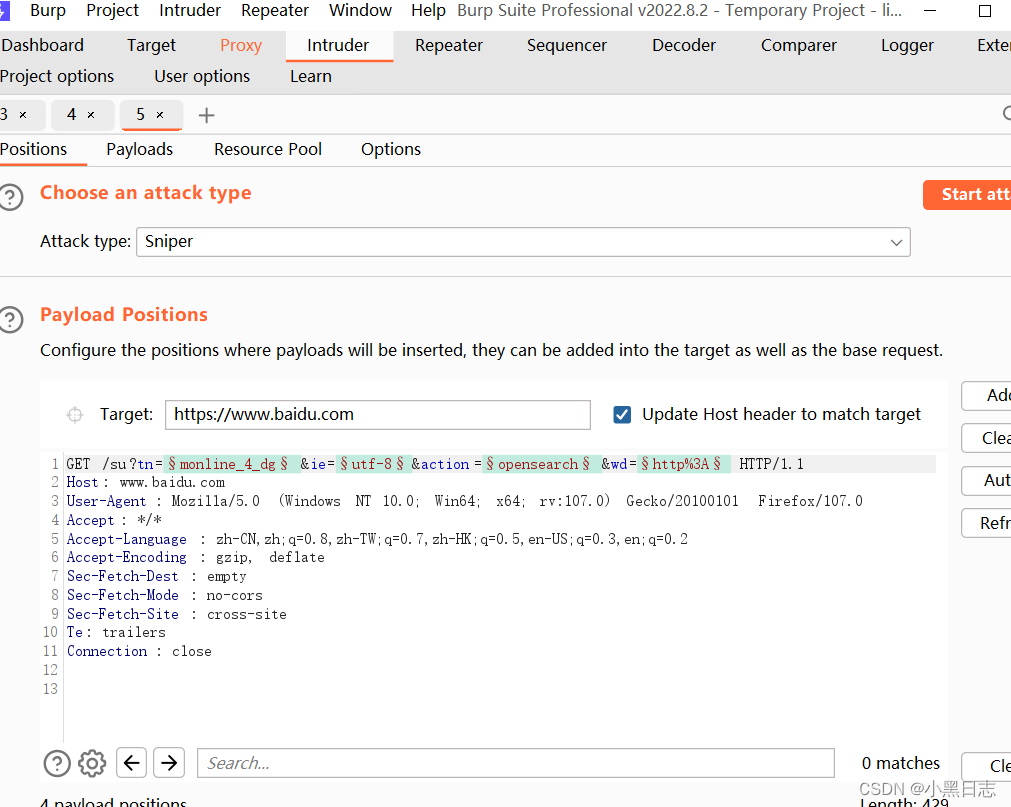Image resolution: width=1011 pixels, height=807 pixels.
Task: Click the §utf-8§ payload position
Action: point(372,464)
